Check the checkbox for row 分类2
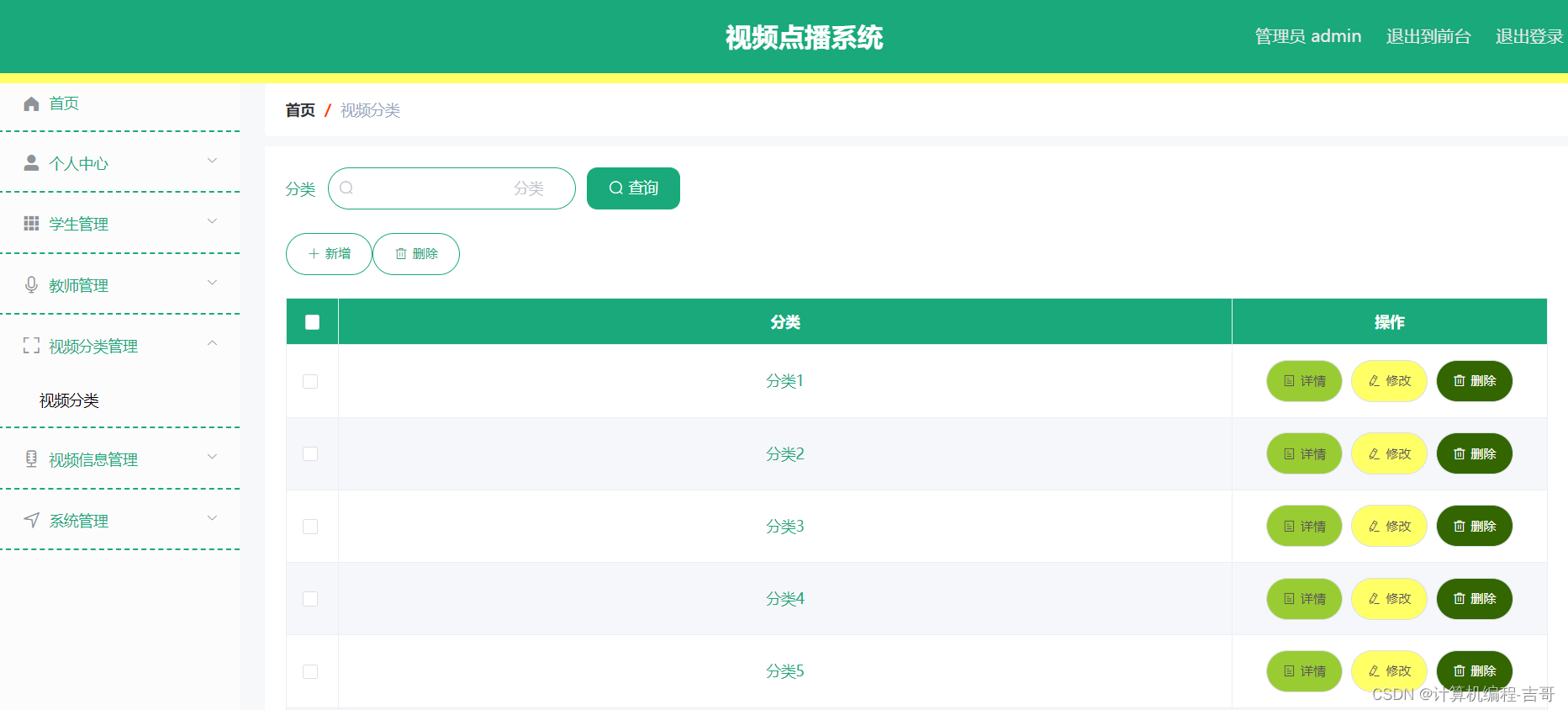The image size is (1568, 710). (310, 454)
